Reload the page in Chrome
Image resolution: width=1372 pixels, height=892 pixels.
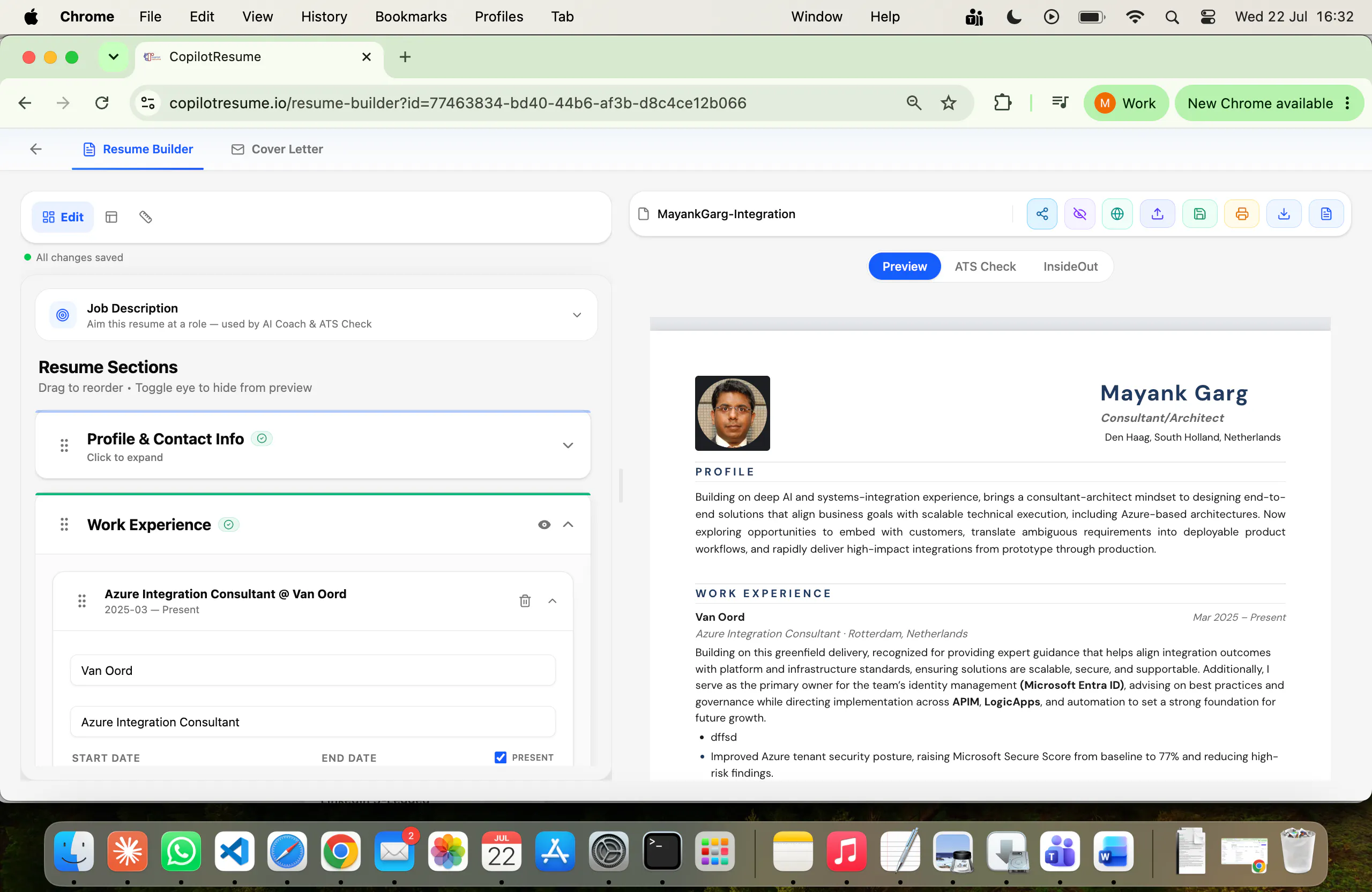pyautogui.click(x=102, y=103)
